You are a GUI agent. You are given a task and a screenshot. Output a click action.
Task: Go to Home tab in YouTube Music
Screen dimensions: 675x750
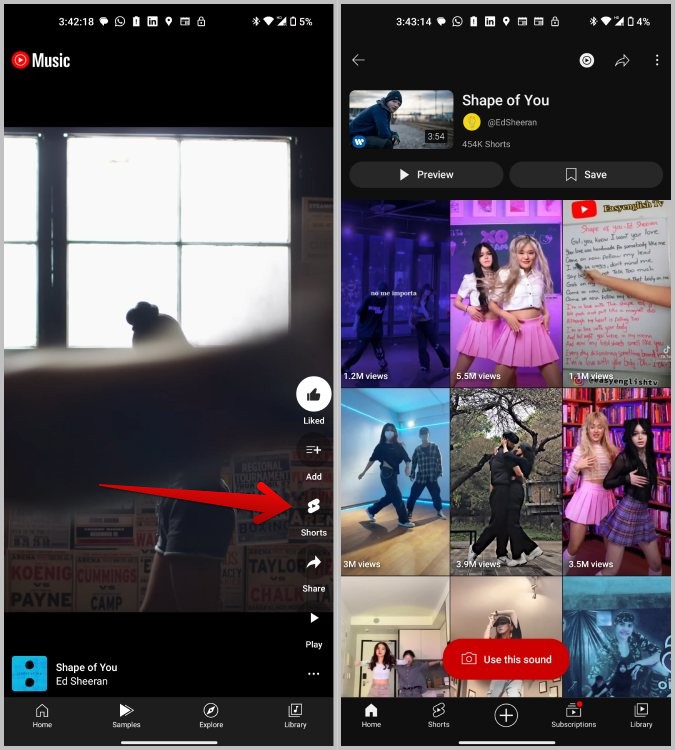point(42,716)
